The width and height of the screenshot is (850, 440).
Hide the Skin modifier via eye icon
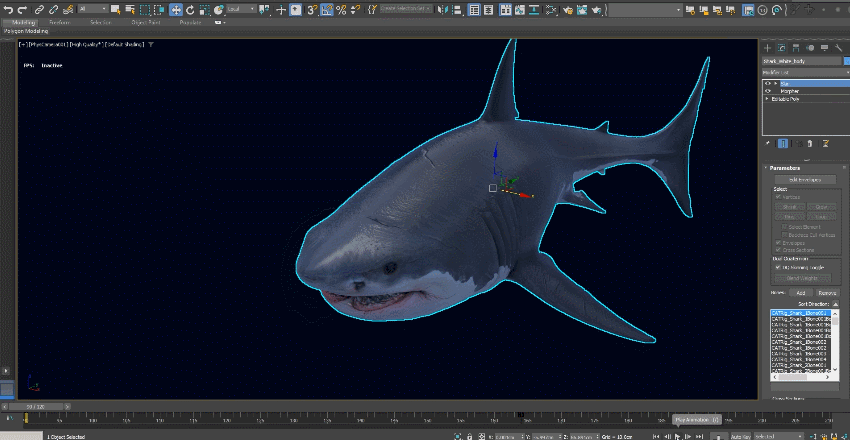[x=768, y=84]
